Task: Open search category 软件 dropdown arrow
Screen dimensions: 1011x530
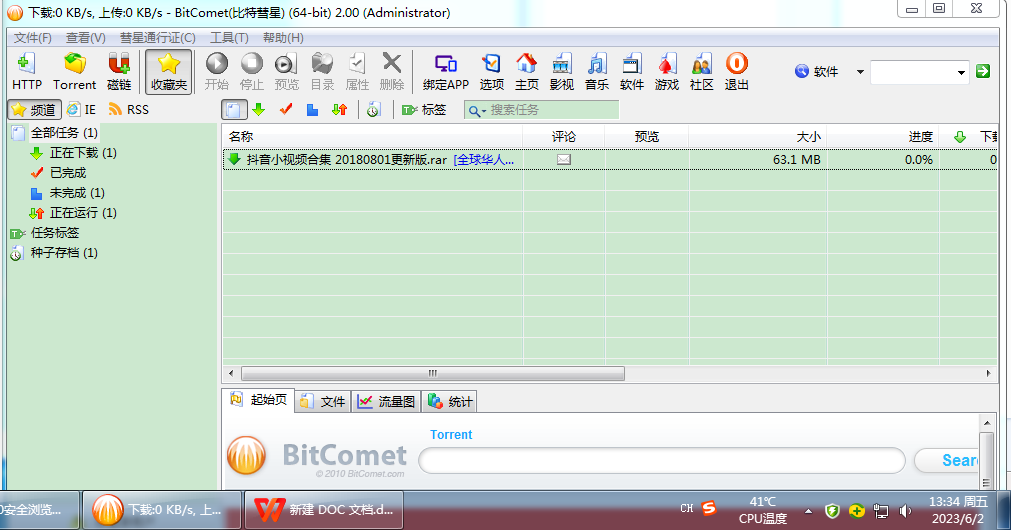Action: tap(859, 72)
